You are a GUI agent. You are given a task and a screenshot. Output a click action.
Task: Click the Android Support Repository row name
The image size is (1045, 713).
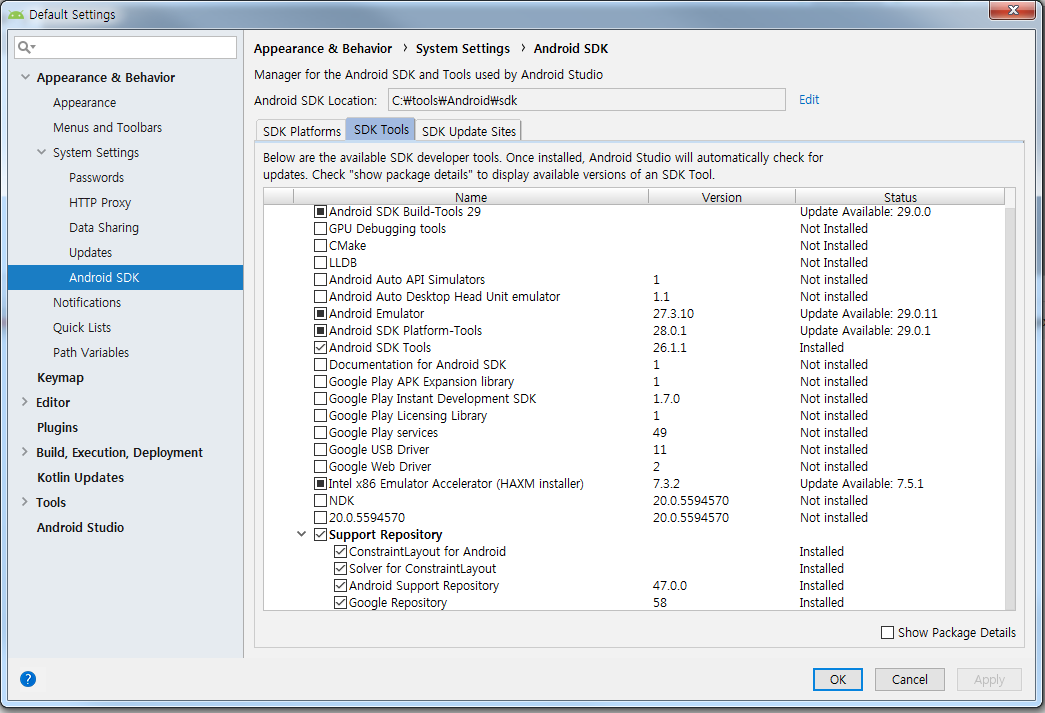pyautogui.click(x=424, y=586)
